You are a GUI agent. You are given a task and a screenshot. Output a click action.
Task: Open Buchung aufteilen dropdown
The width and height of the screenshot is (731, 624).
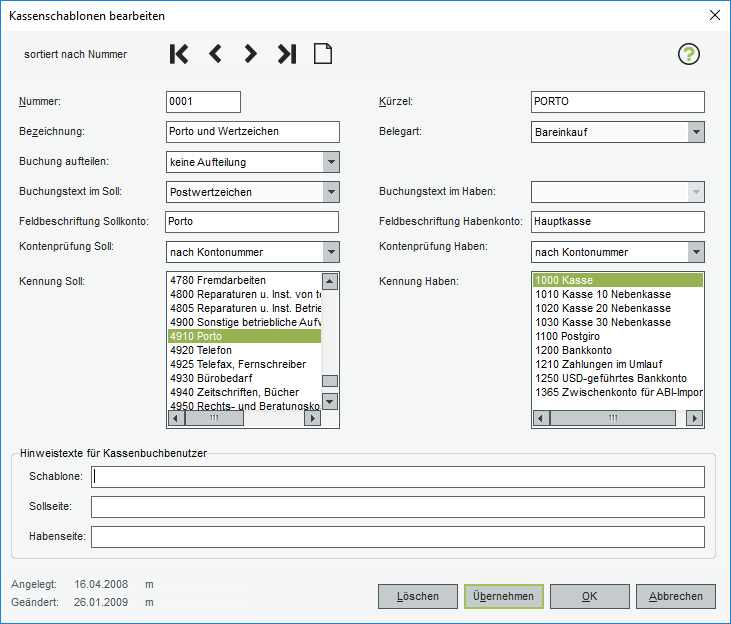pyautogui.click(x=331, y=162)
